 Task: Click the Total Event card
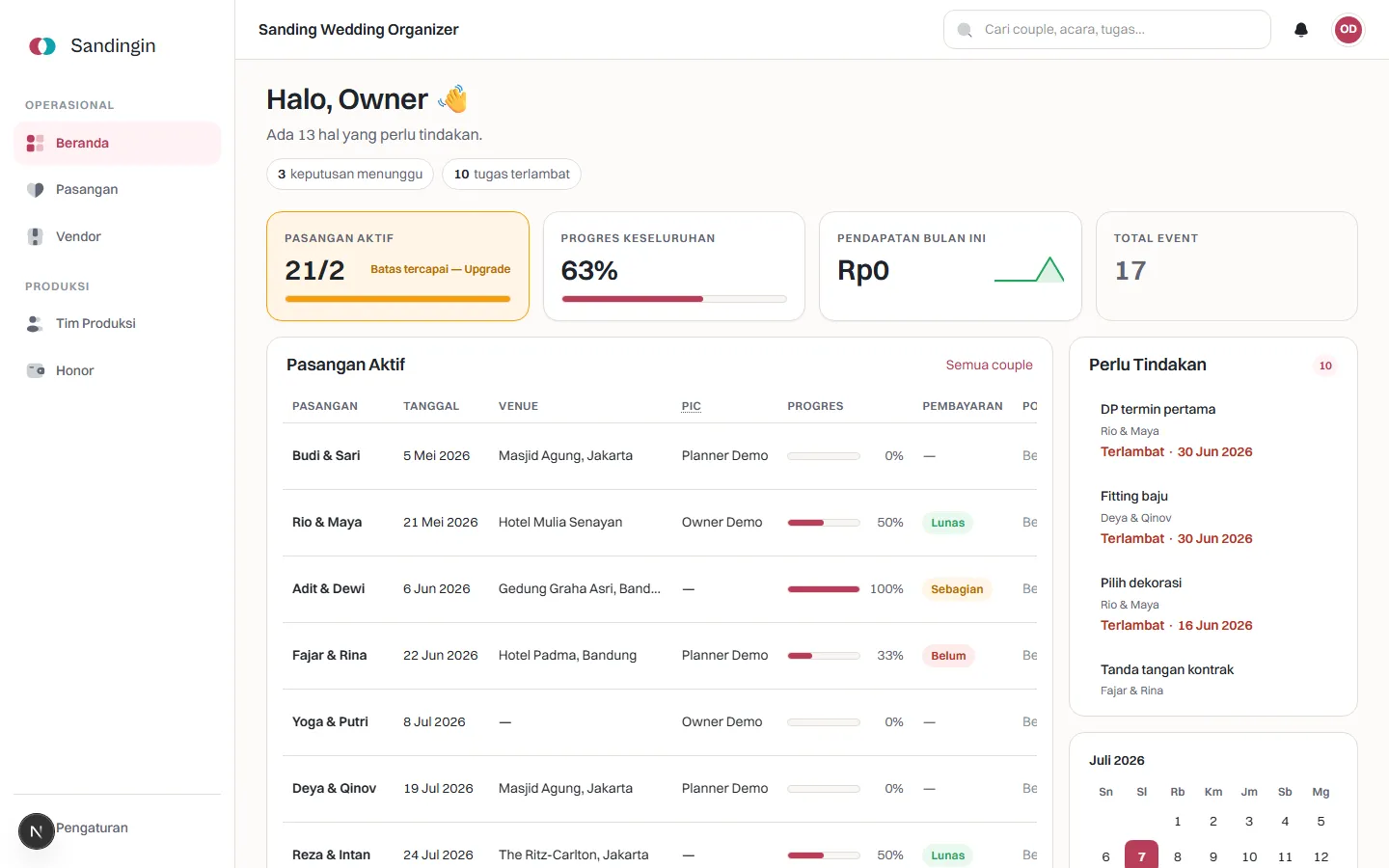pos(1227,266)
